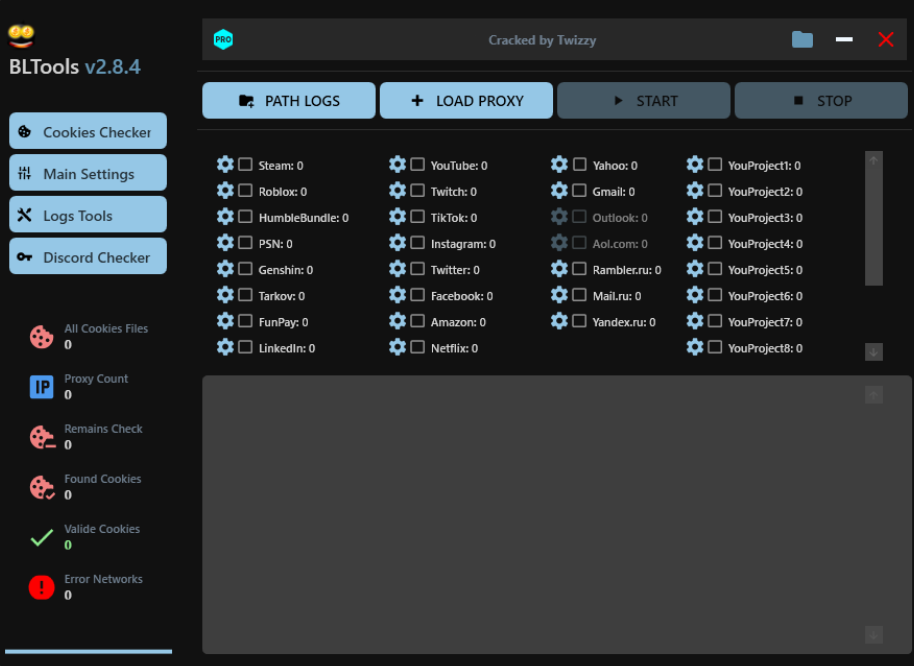
Task: Click the 'BLTools v2.8.4' title text
Action: point(75,66)
